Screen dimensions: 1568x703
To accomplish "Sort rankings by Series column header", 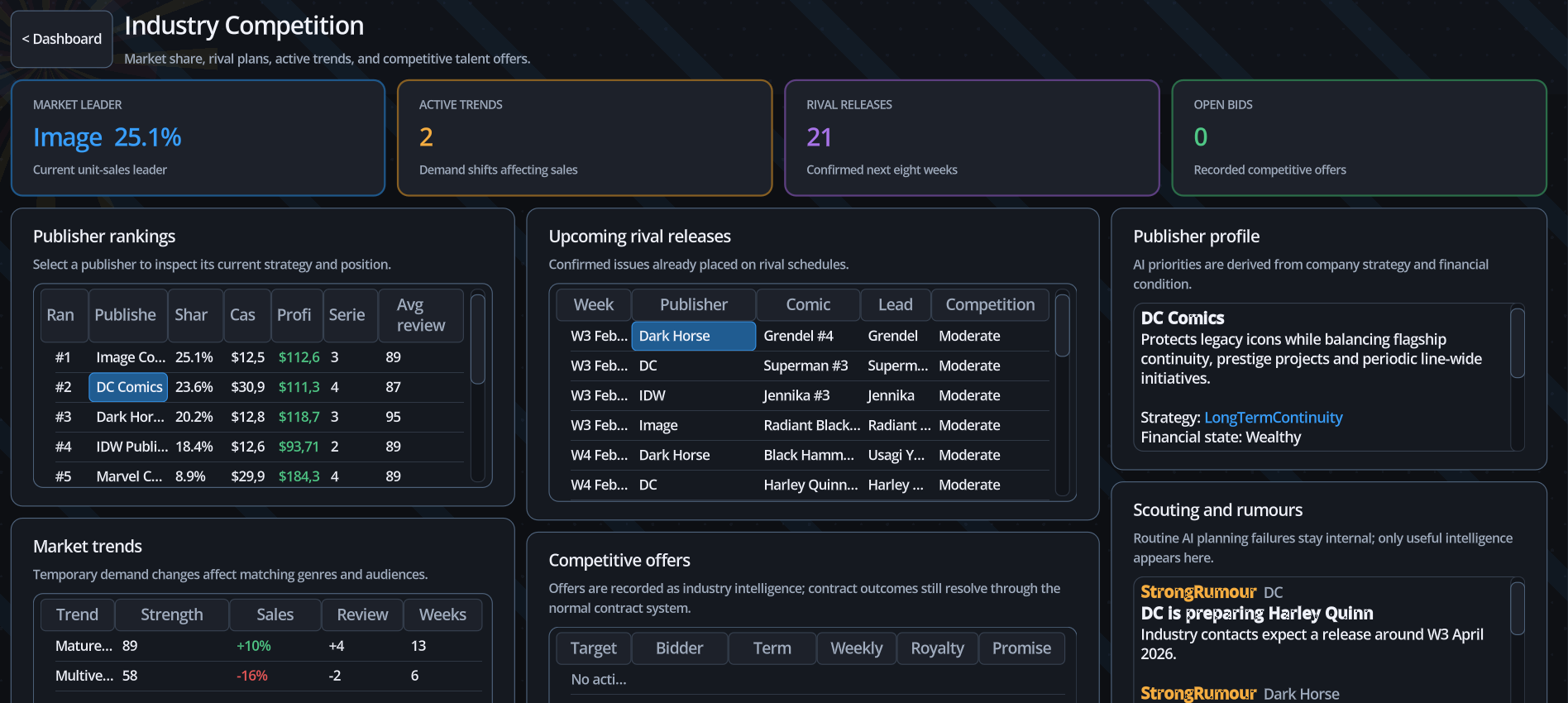I will (350, 315).
